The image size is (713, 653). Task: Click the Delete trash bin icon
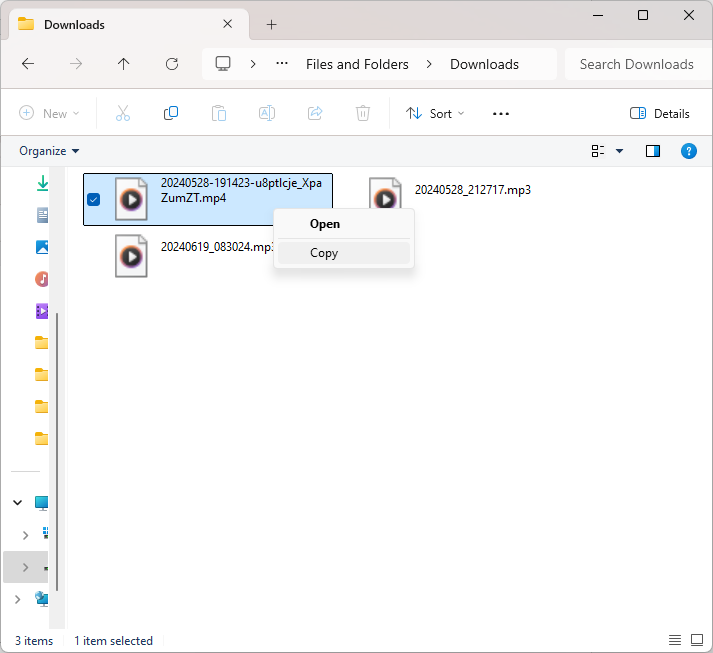point(363,114)
